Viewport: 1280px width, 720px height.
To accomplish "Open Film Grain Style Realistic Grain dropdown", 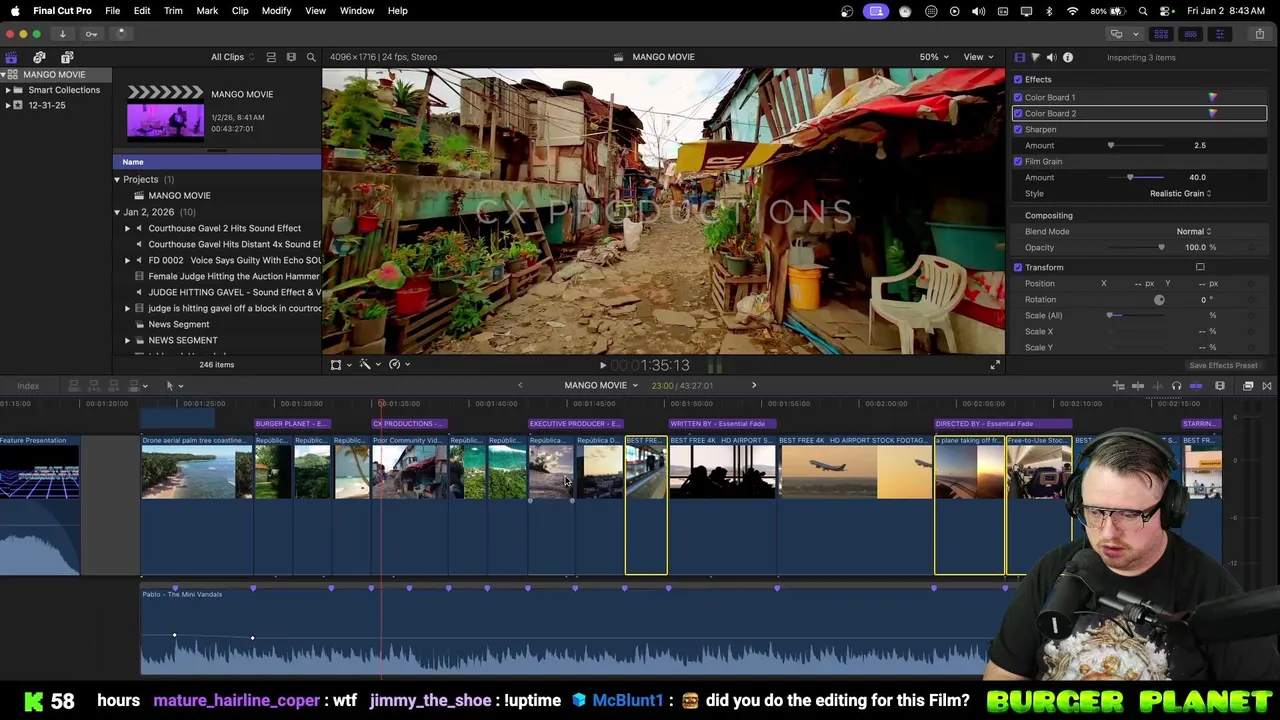I will [1180, 193].
